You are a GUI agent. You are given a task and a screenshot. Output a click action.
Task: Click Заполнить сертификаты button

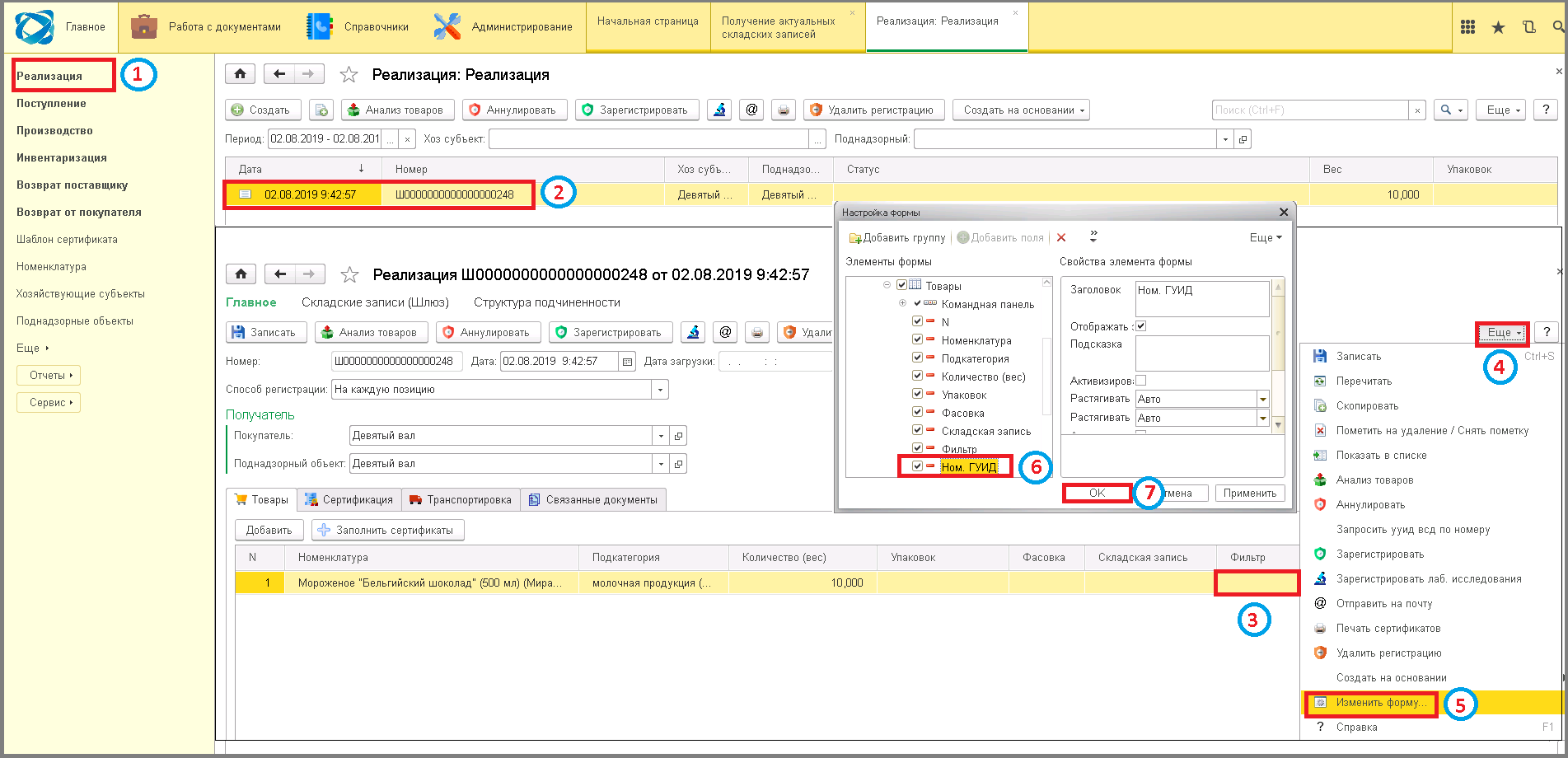tap(387, 530)
